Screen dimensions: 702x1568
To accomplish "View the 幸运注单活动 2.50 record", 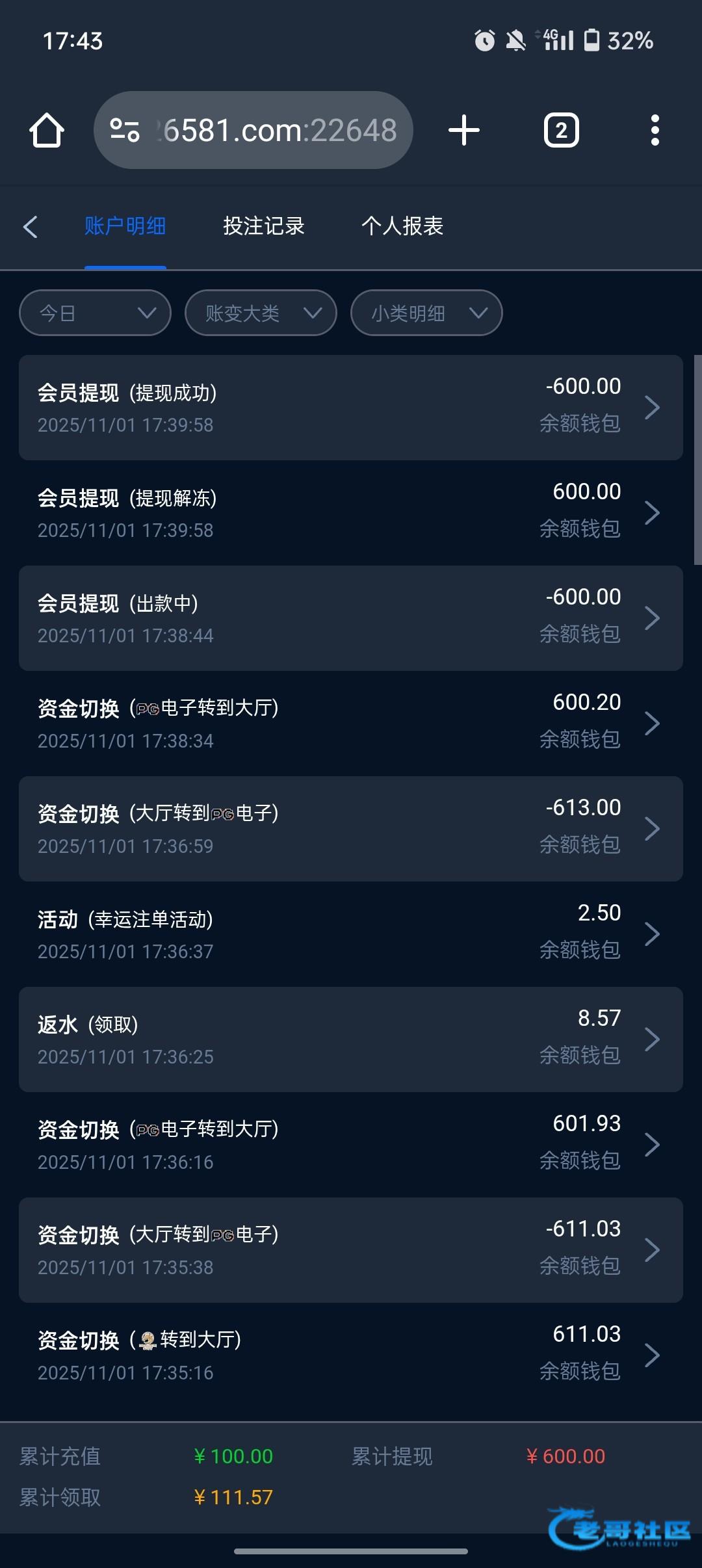I will [351, 934].
